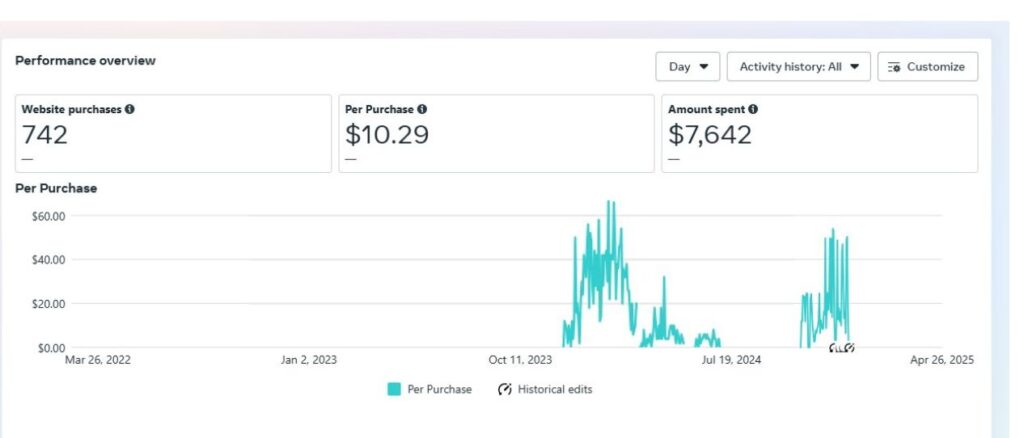Click the Amount spent info icon

753,110
